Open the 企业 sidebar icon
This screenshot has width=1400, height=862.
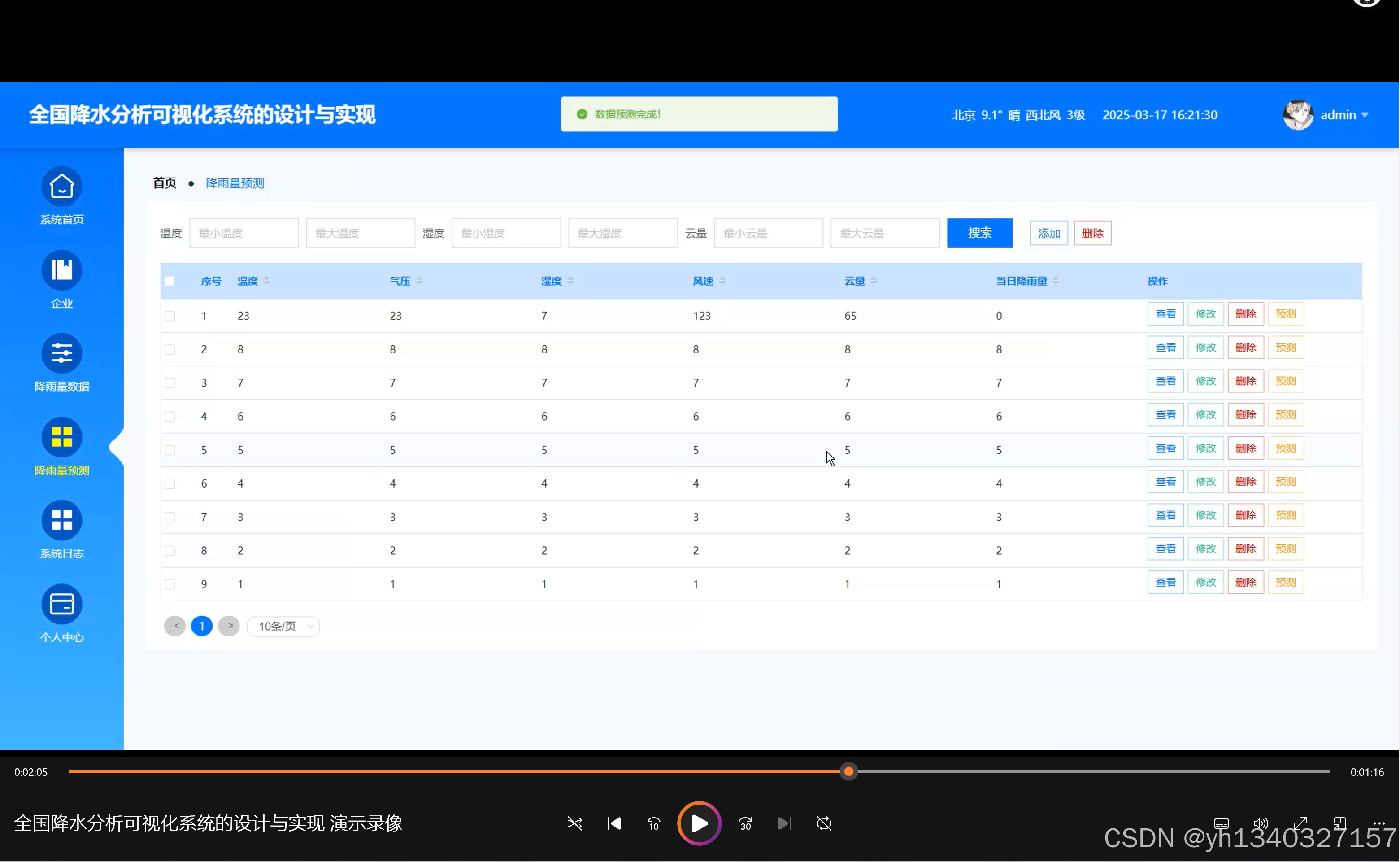pos(61,270)
